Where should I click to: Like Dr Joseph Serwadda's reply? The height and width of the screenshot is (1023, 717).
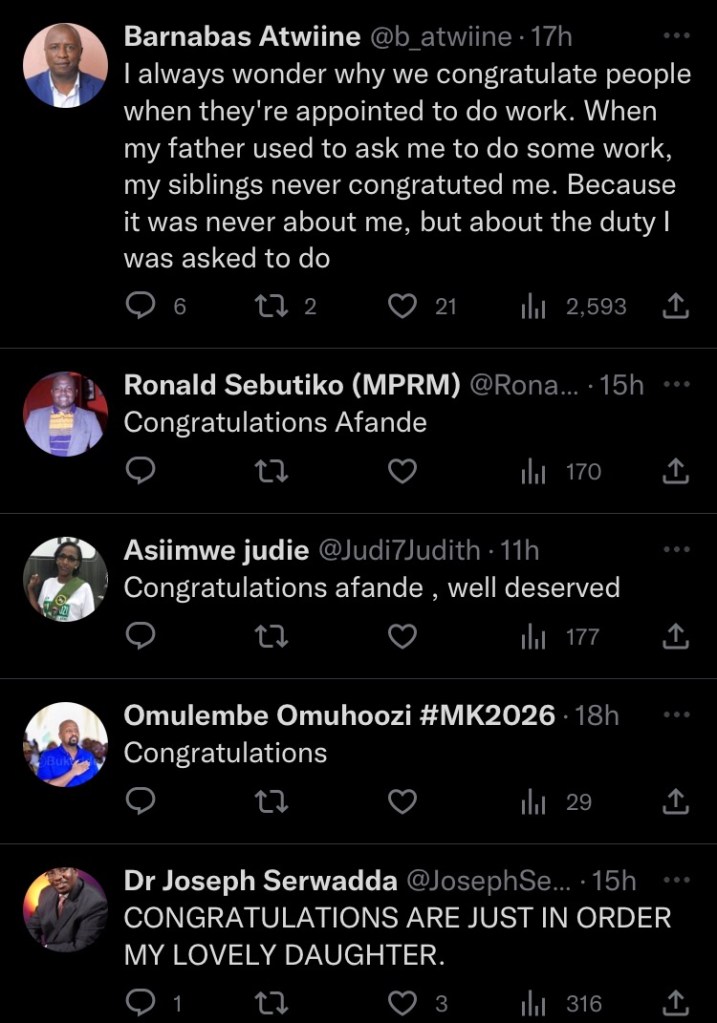pyautogui.click(x=402, y=1003)
